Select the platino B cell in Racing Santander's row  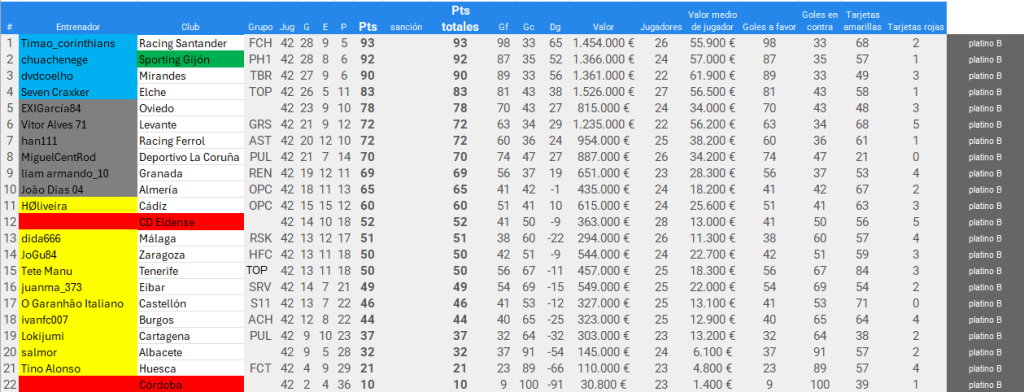[985, 43]
